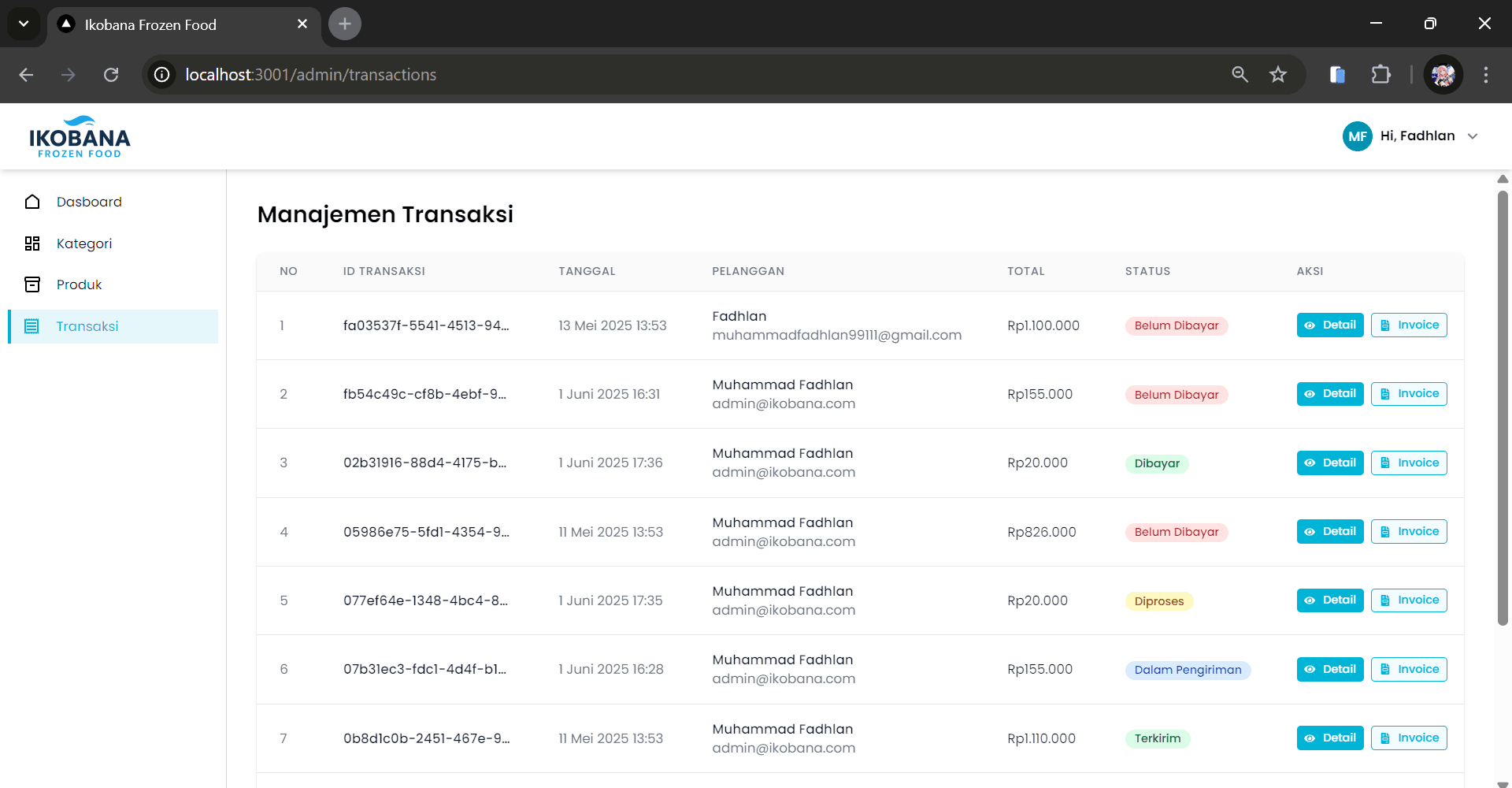Click the MF user avatar circle
The image size is (1512, 788).
coord(1357,136)
